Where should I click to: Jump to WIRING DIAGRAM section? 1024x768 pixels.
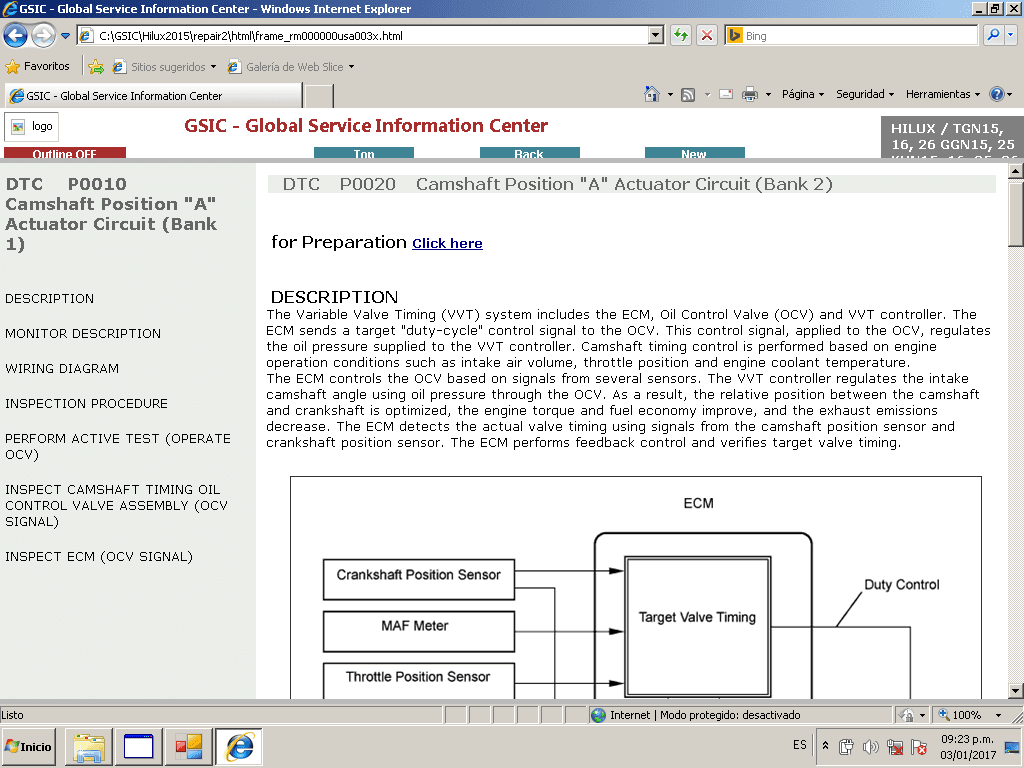(62, 368)
